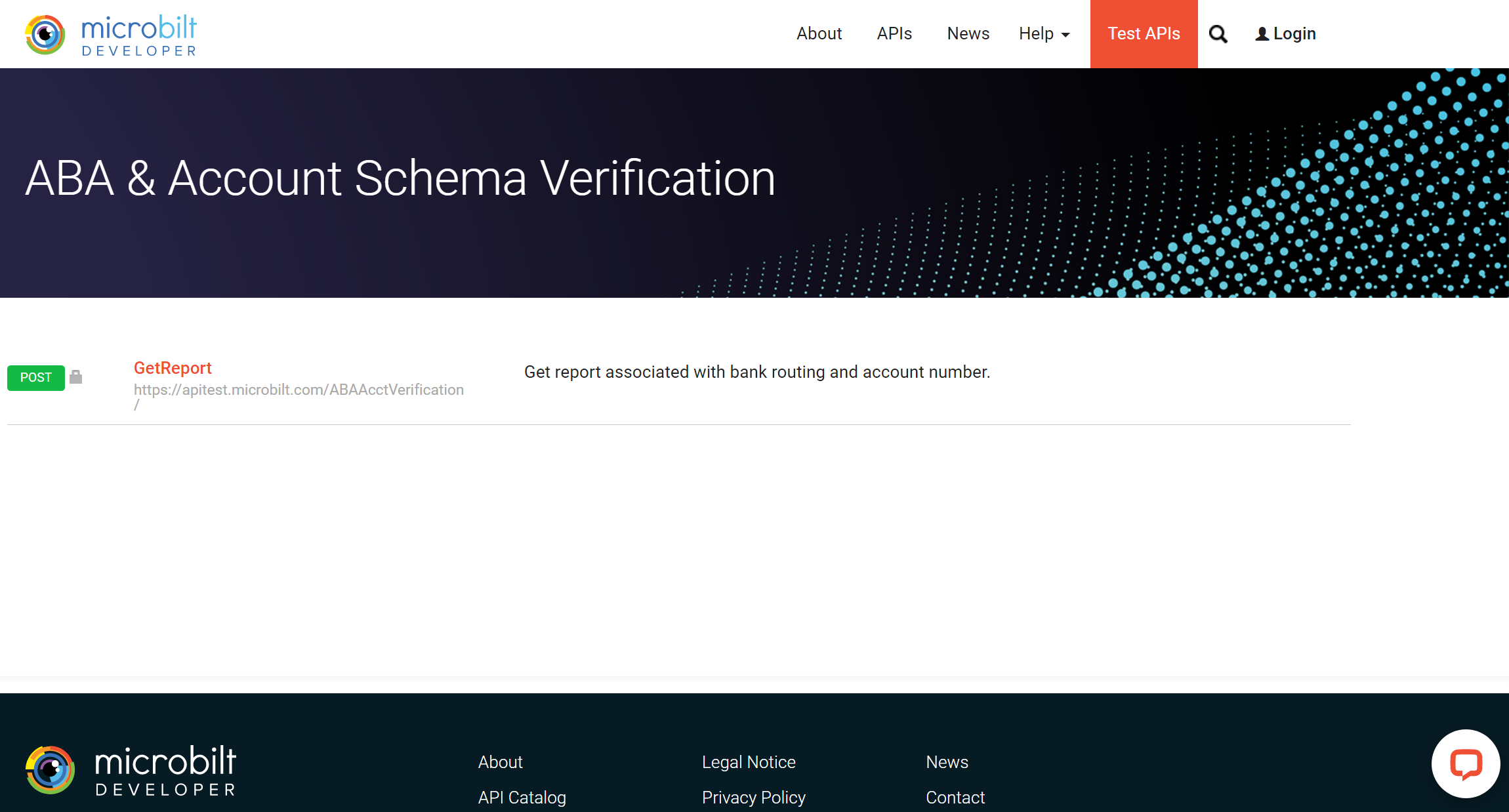
Task: Select News from the navigation bar
Action: tap(968, 33)
